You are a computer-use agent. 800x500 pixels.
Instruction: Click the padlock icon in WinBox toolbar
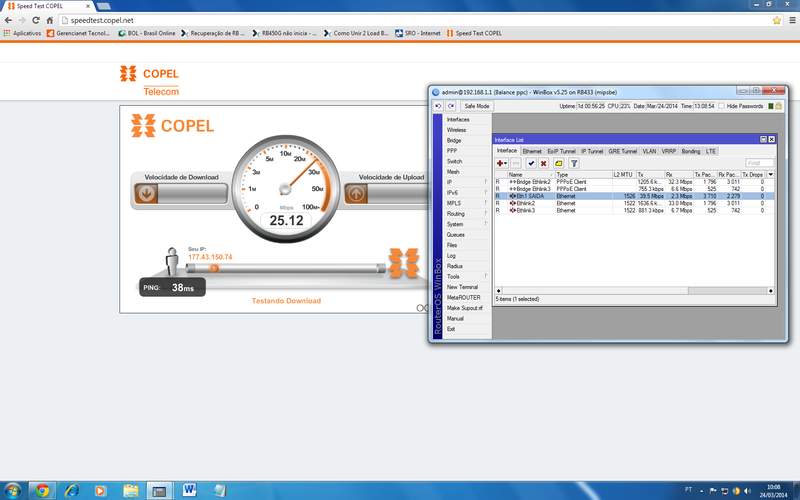click(x=779, y=106)
